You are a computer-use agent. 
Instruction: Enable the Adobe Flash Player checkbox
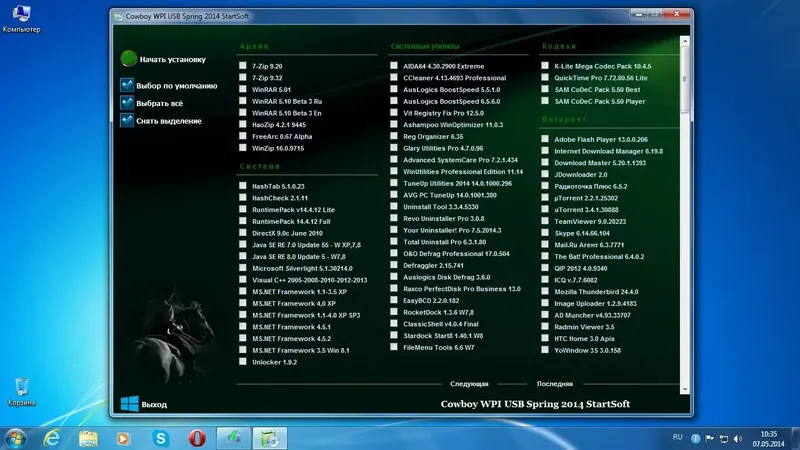point(545,139)
